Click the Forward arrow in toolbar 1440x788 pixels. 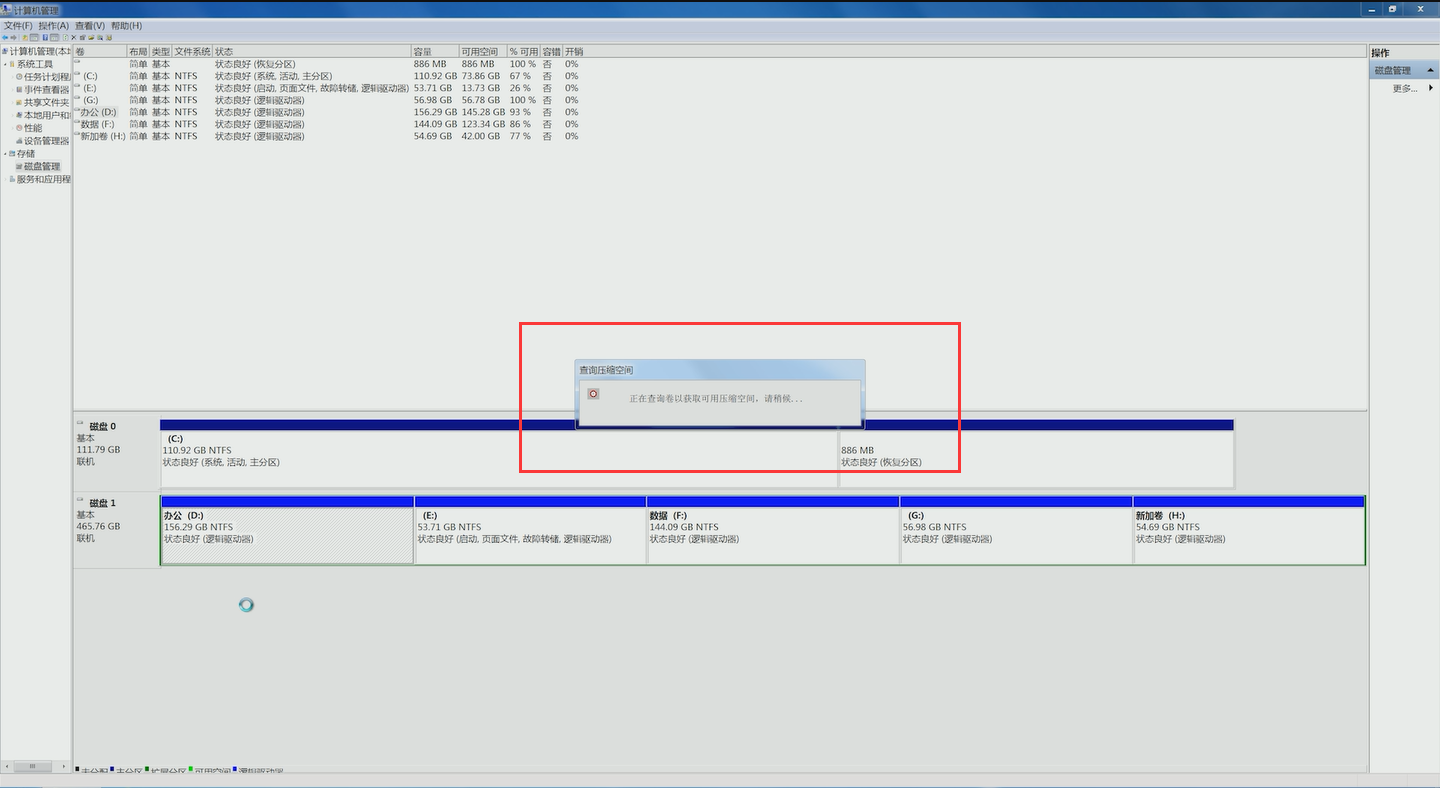[x=13, y=37]
